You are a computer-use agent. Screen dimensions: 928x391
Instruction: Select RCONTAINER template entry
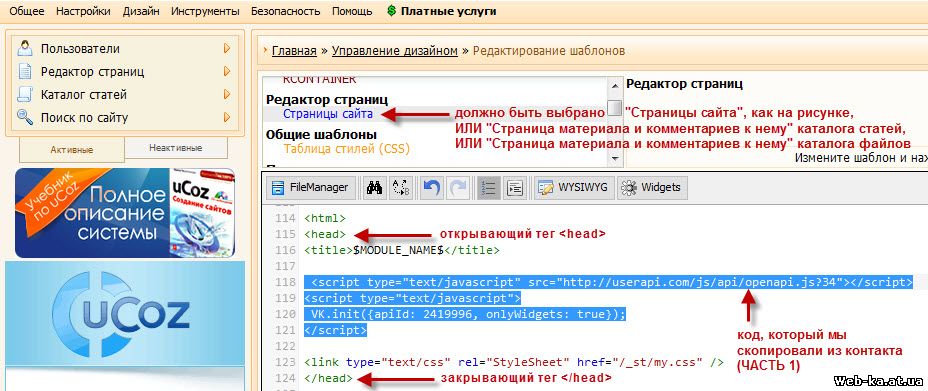[320, 80]
